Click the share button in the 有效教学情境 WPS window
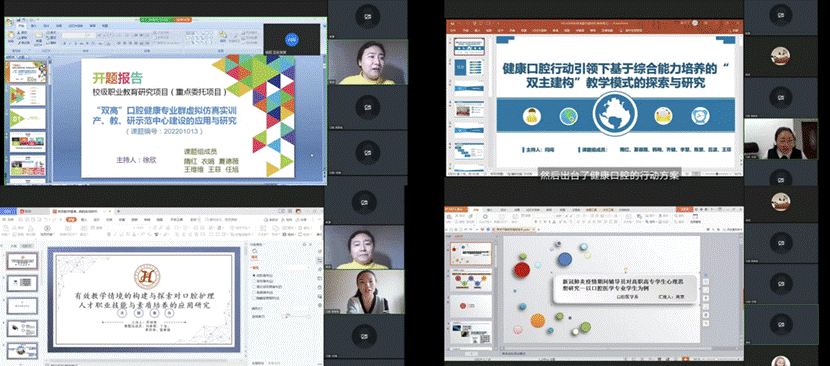Screen dimensions: 830x366 pos(302,220)
